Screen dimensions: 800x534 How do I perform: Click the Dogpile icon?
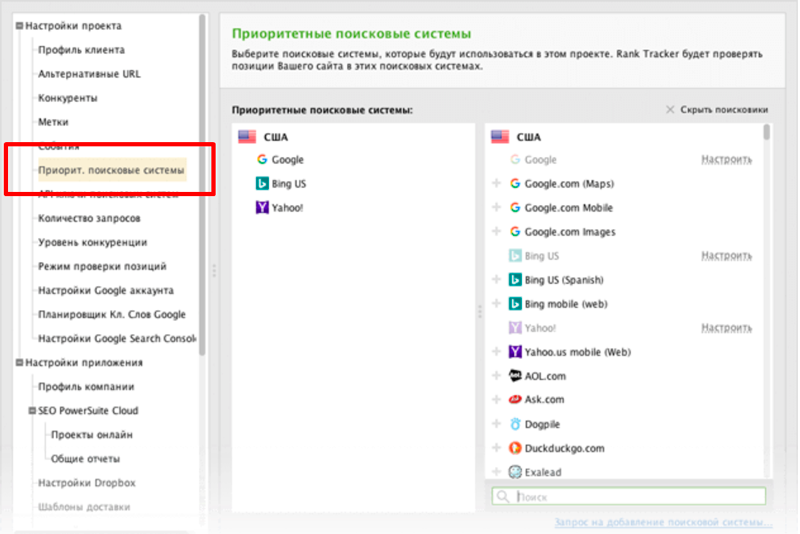tap(515, 424)
